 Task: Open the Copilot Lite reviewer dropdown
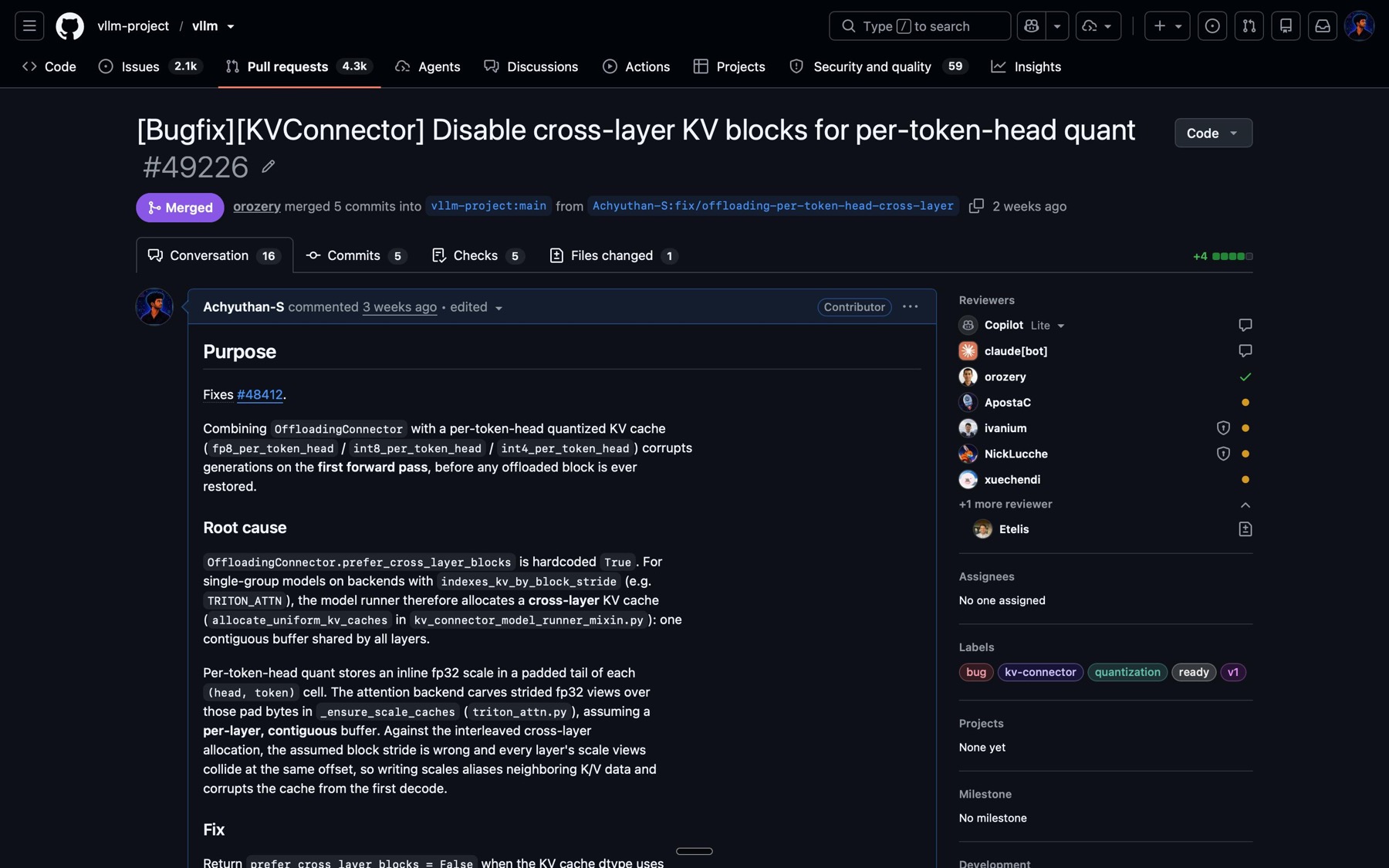click(x=1048, y=326)
